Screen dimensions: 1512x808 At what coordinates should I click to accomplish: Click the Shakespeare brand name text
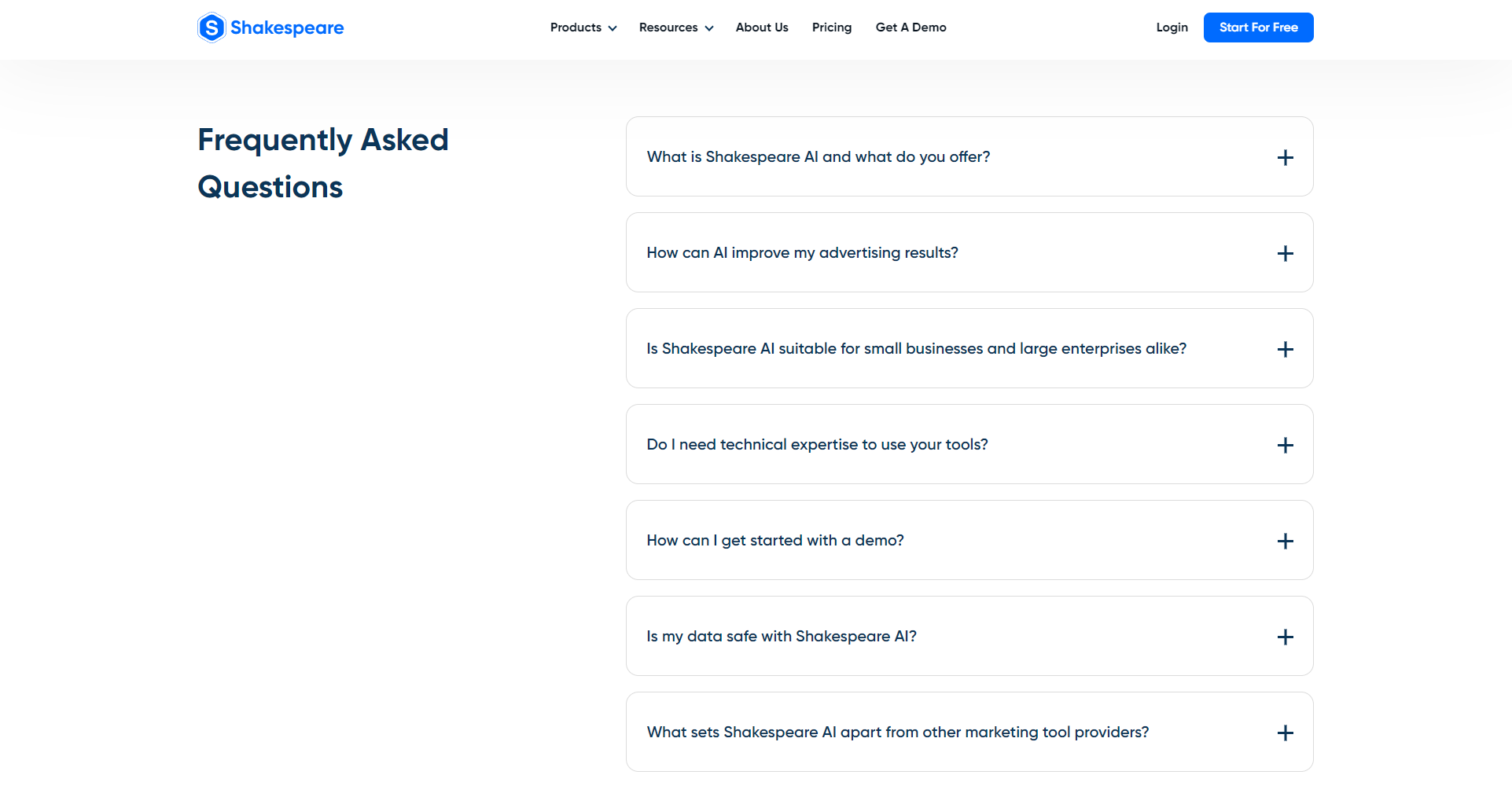pyautogui.click(x=287, y=28)
